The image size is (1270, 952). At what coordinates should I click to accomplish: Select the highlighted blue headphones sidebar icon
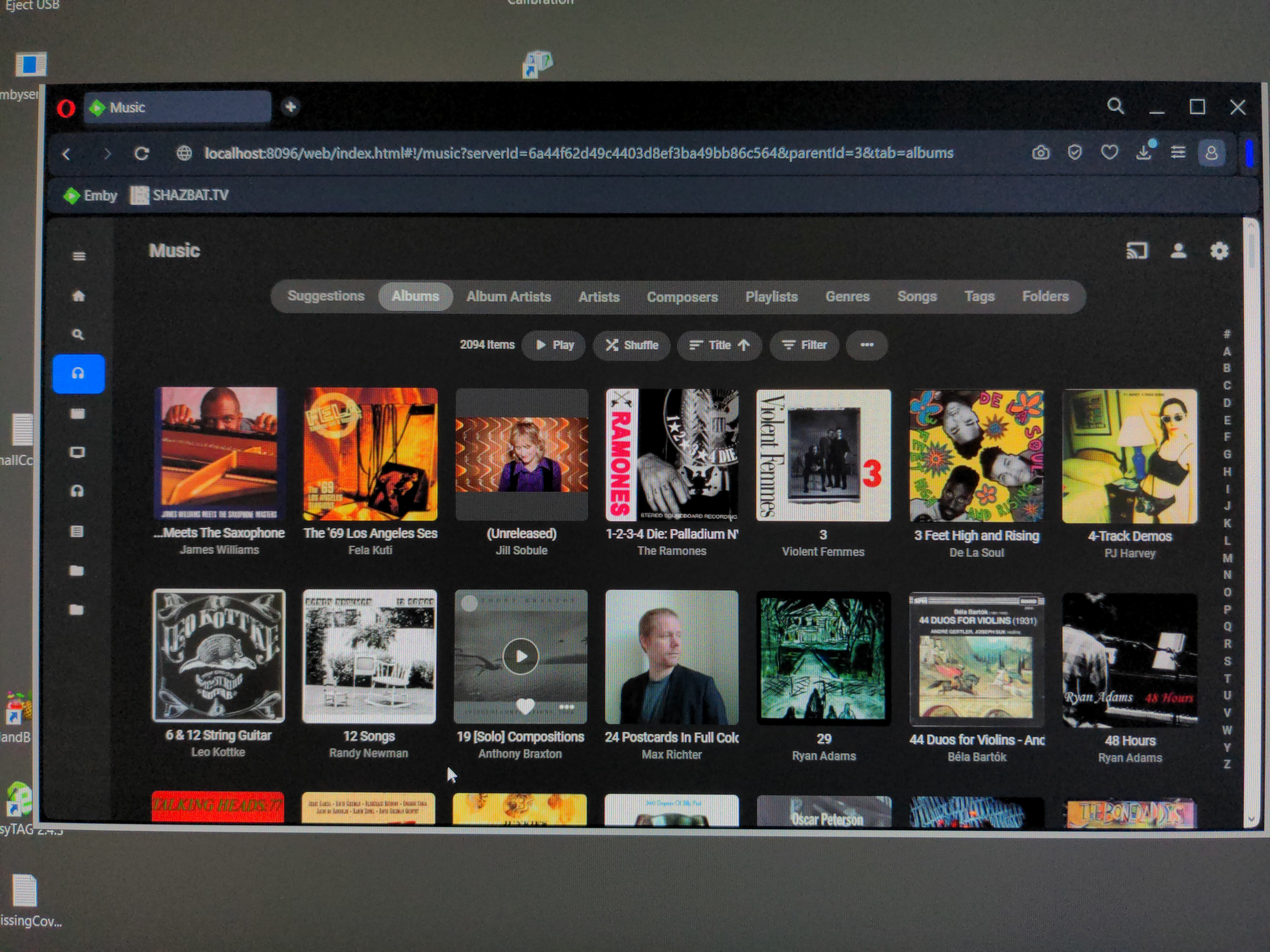79,374
